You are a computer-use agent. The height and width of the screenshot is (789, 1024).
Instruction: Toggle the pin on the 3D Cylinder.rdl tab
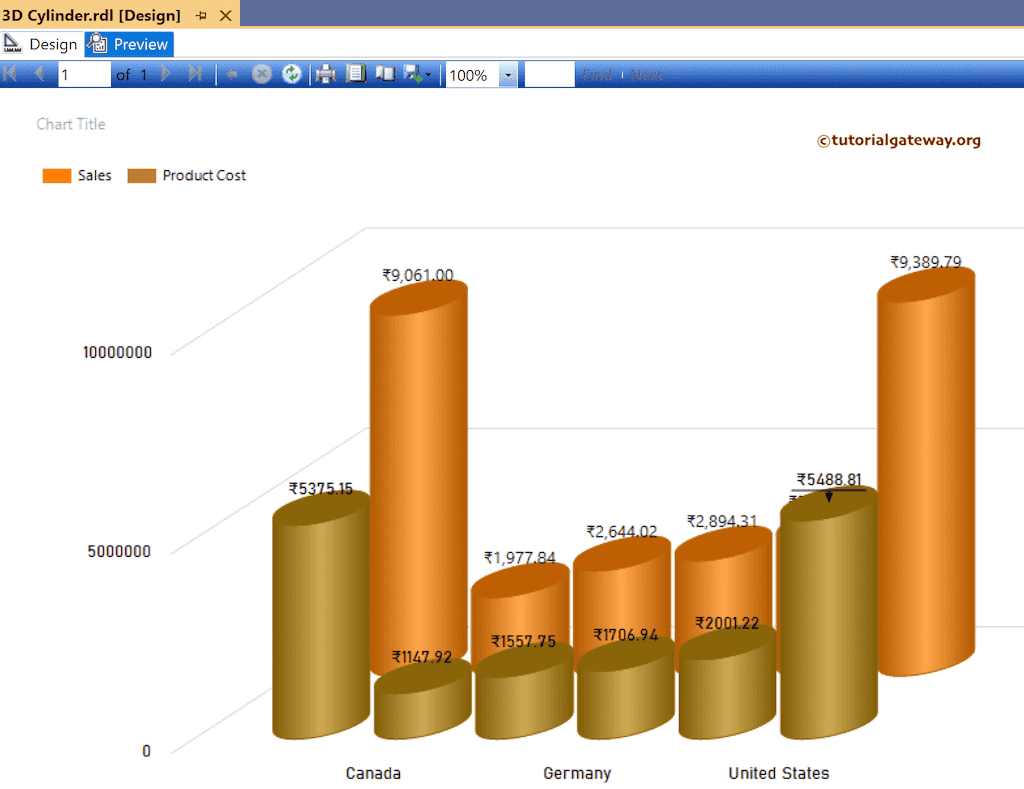point(202,15)
